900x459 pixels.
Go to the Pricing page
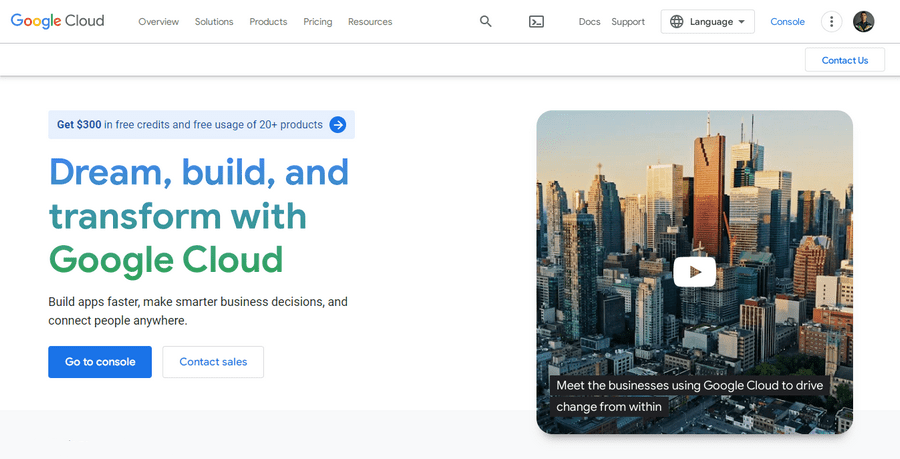pyautogui.click(x=317, y=22)
